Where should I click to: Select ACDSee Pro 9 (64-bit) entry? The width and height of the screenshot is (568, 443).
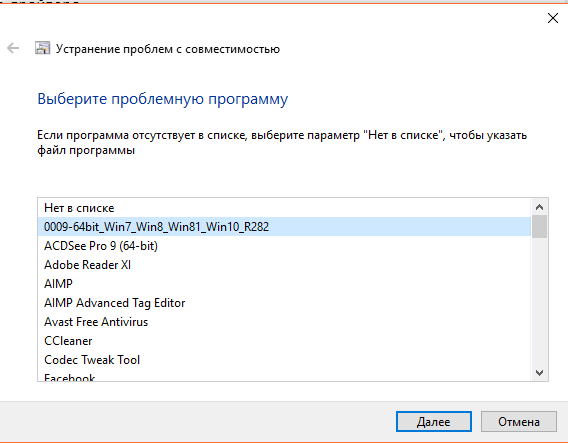point(284,246)
